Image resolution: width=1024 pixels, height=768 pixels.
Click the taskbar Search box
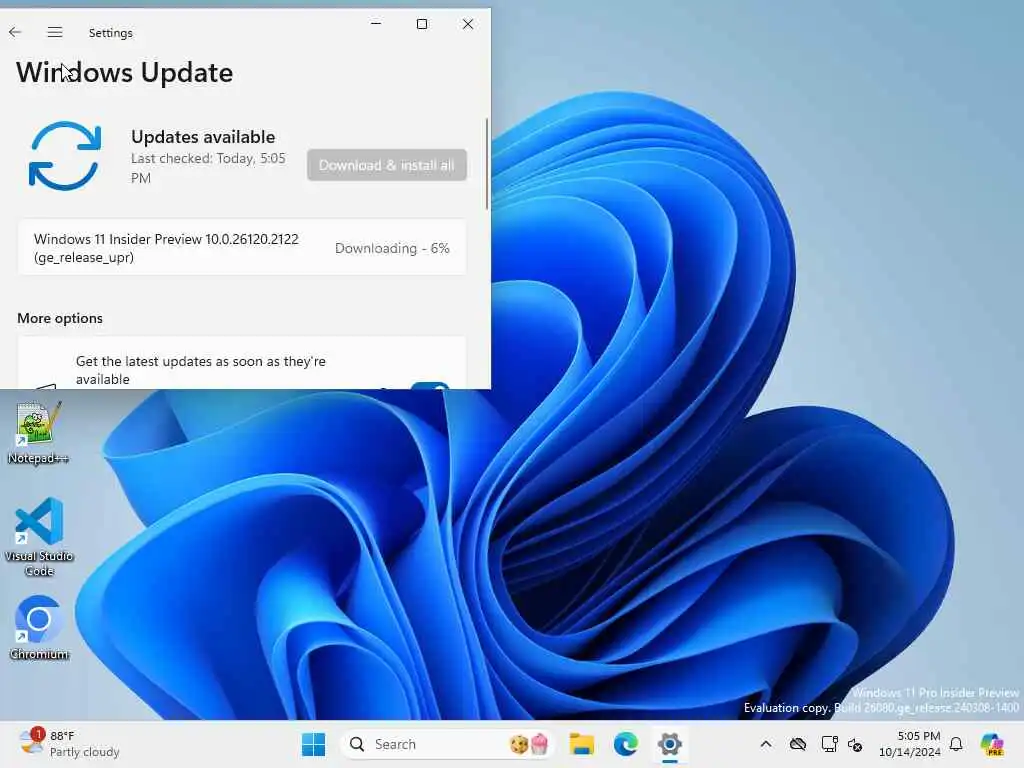point(447,744)
